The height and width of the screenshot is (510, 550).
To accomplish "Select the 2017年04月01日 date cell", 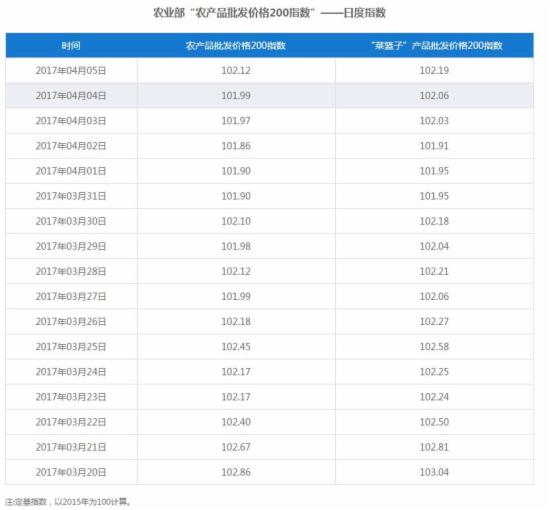I will pyautogui.click(x=71, y=171).
